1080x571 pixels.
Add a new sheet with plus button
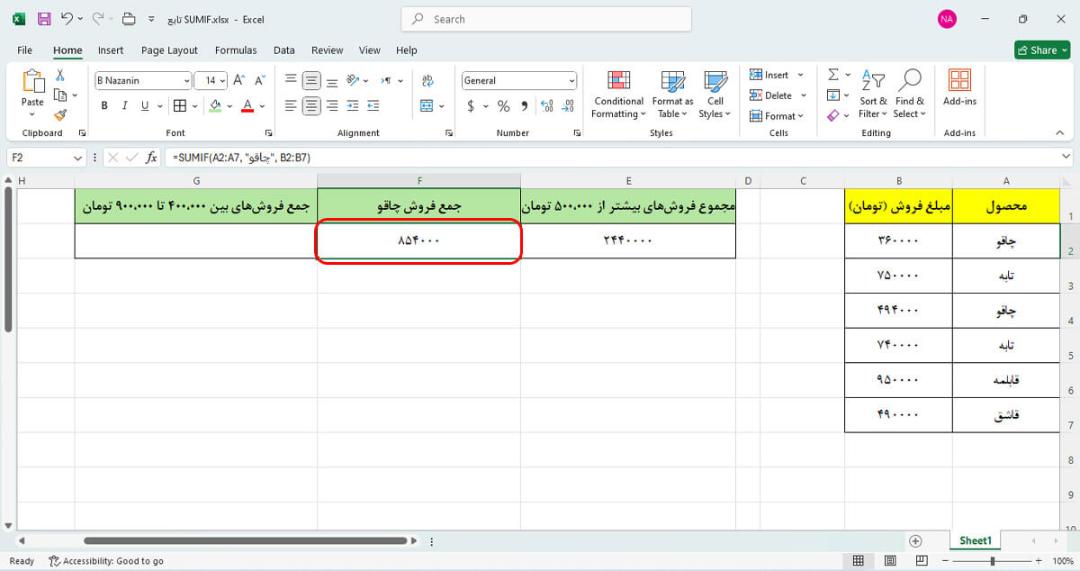click(915, 541)
